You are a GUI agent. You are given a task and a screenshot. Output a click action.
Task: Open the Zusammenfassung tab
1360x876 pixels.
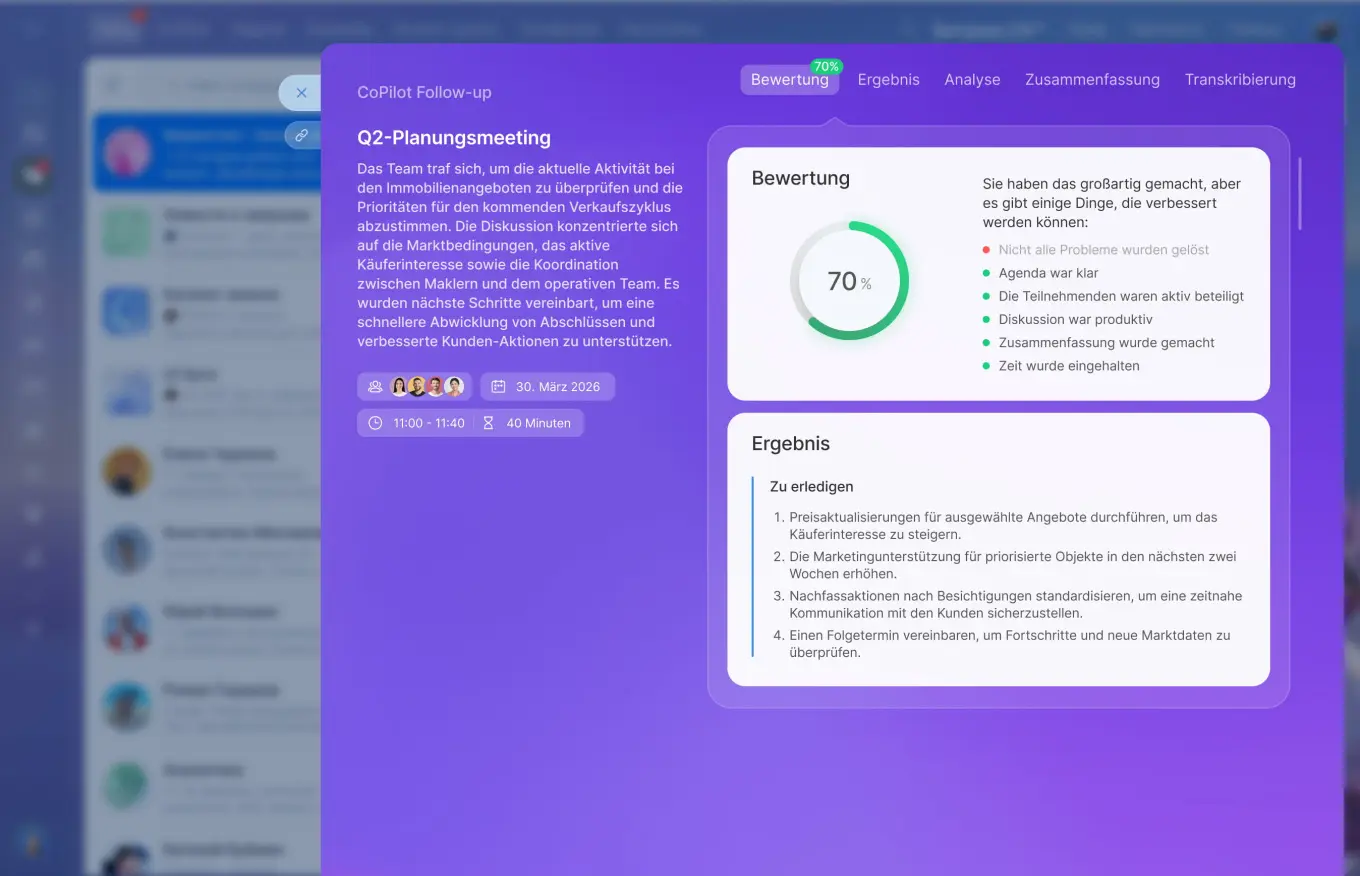click(x=1092, y=80)
